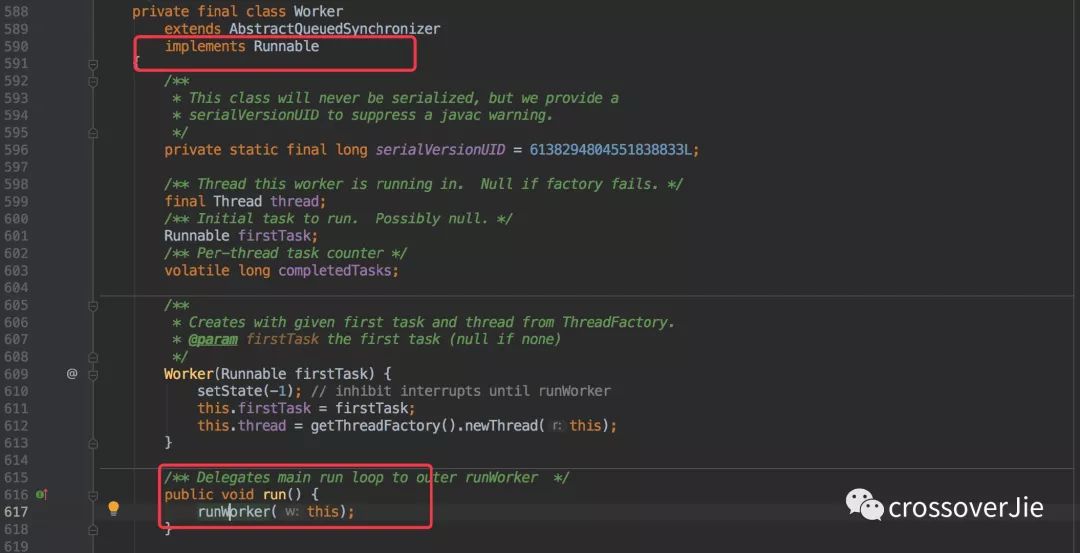Click the @ annotation gutter icon on line 609
This screenshot has height=553, width=1080.
[x=72, y=374]
